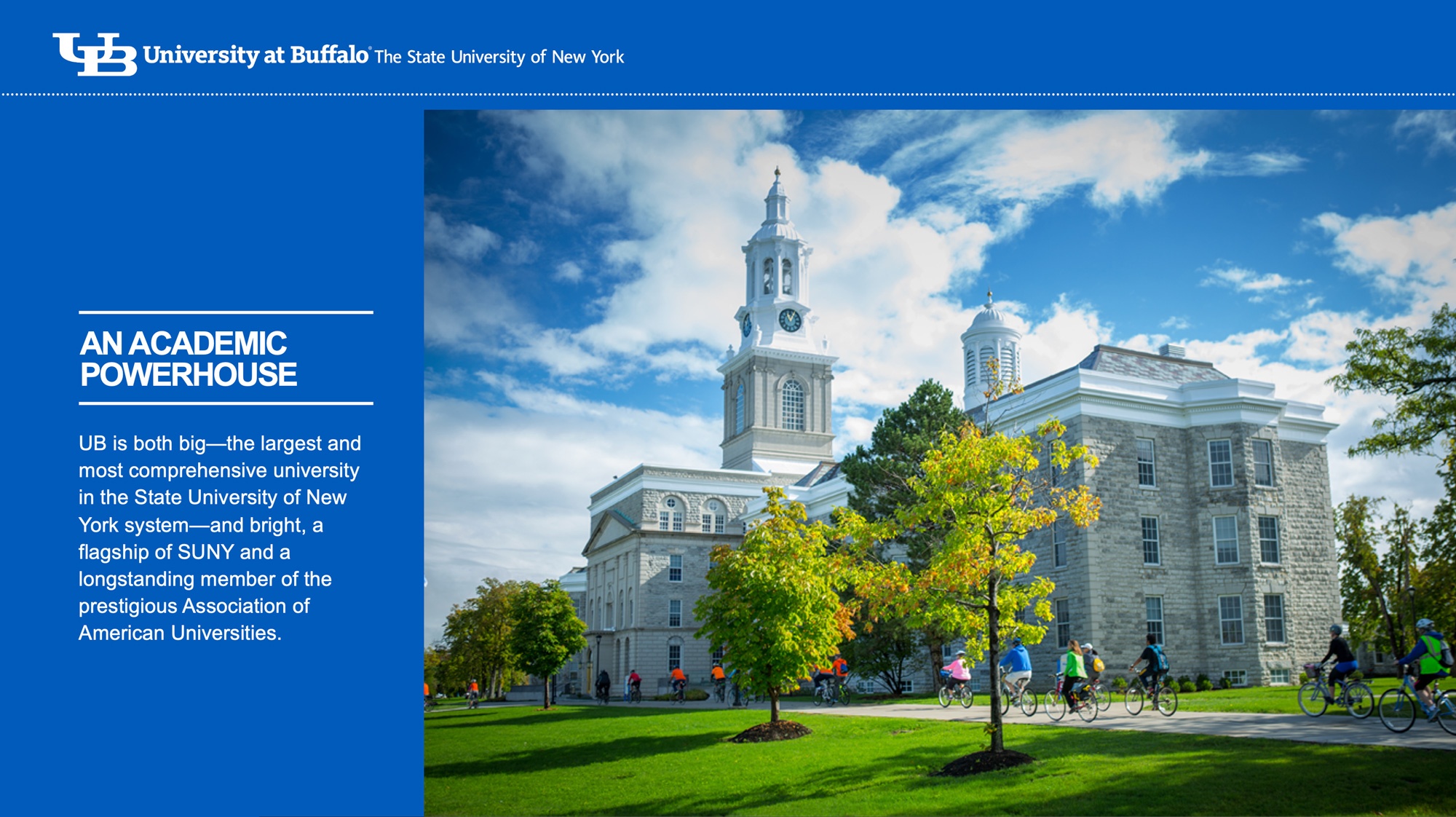This screenshot has width=1456, height=817.
Task: Click the clock face on the tower
Action: (789, 319)
